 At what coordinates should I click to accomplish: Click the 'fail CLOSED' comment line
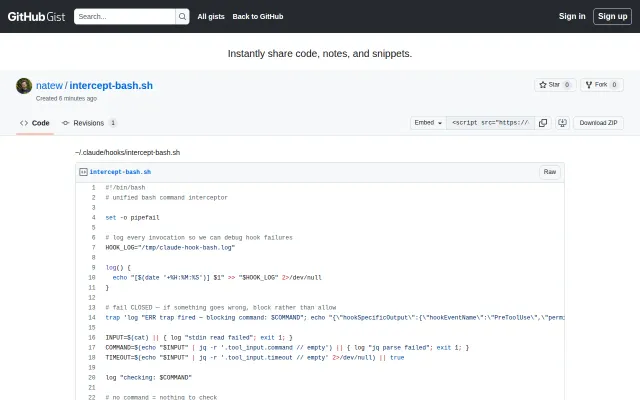click(221, 308)
